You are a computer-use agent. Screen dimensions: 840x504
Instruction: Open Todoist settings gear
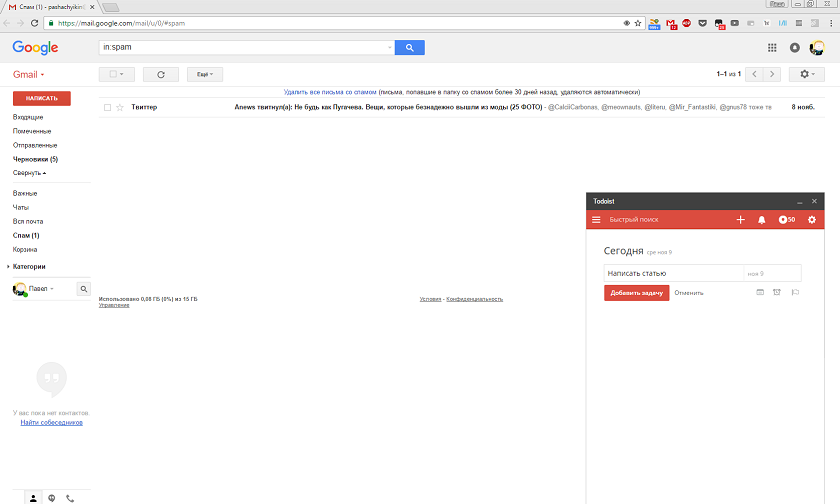tap(812, 220)
